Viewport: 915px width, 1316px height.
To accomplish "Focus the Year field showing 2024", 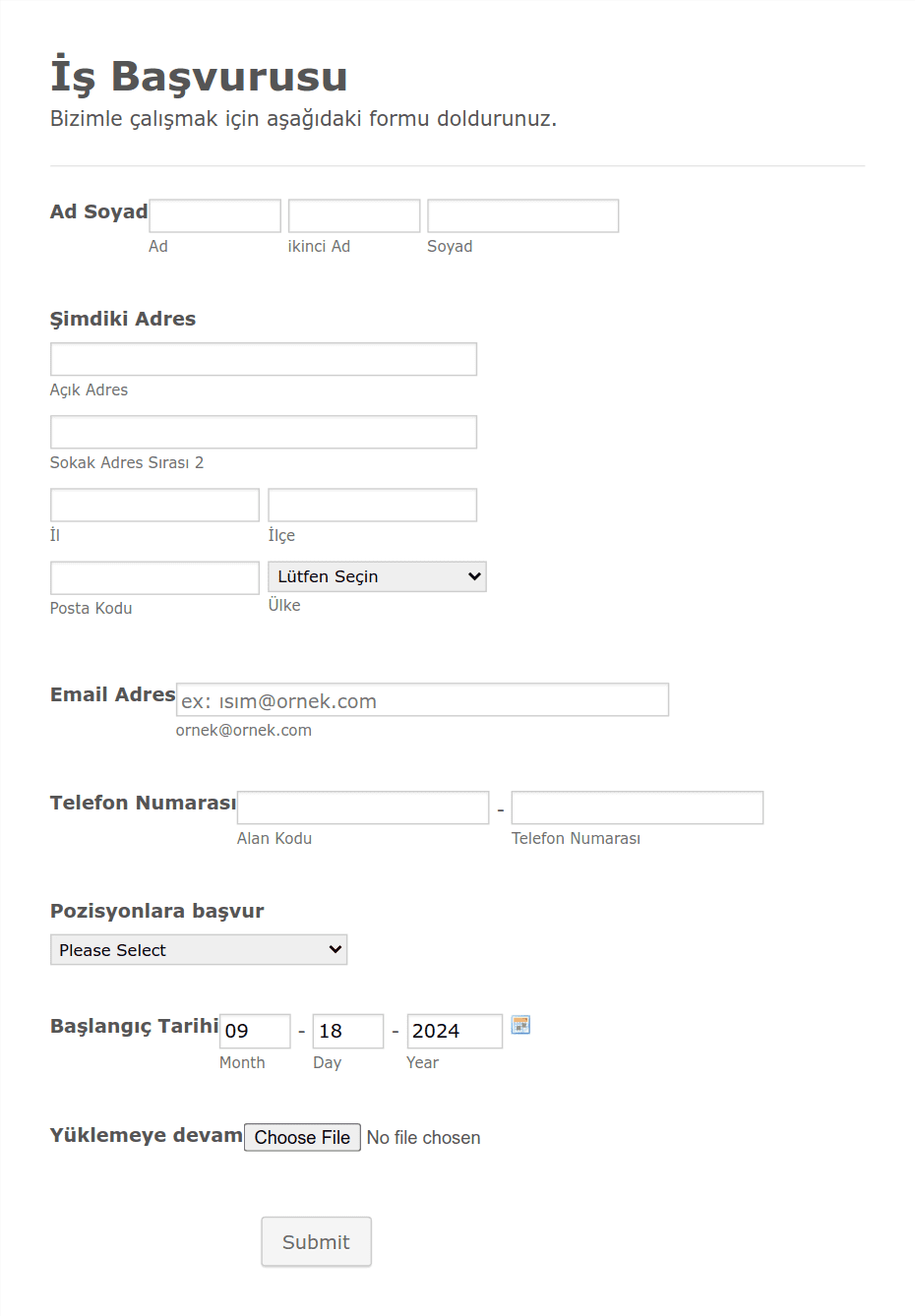I will (455, 1031).
